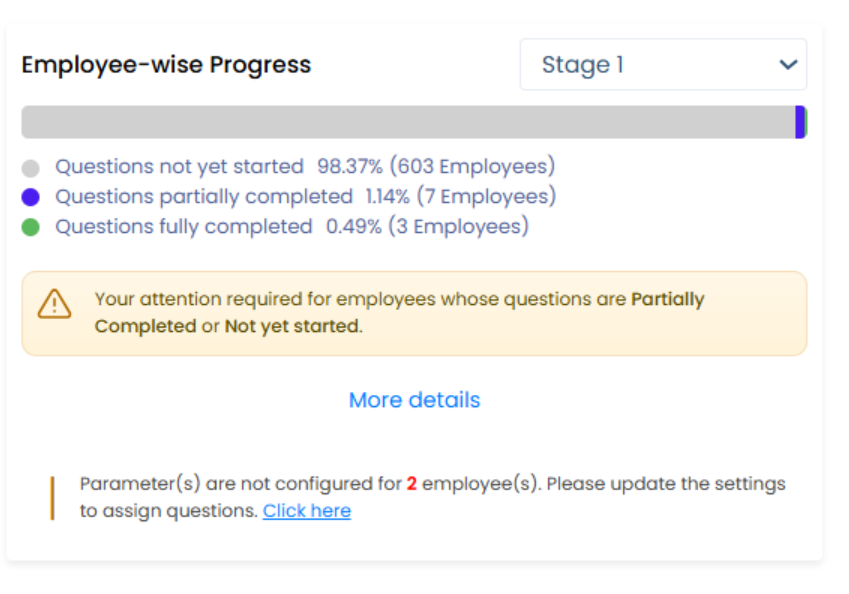The height and width of the screenshot is (594, 849).
Task: Click the purple segment of progress bar
Action: [799, 122]
